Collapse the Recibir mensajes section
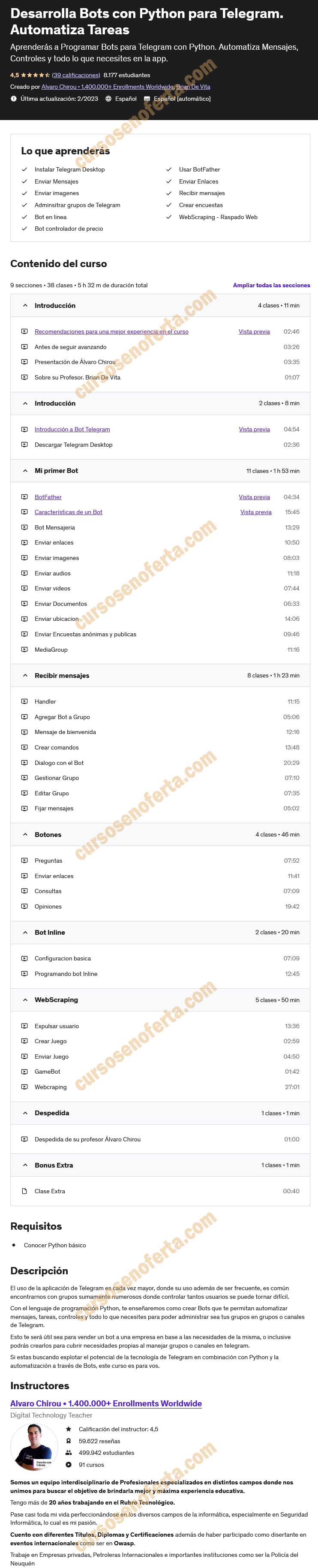Image resolution: width=318 pixels, height=1568 pixels. 25,675
